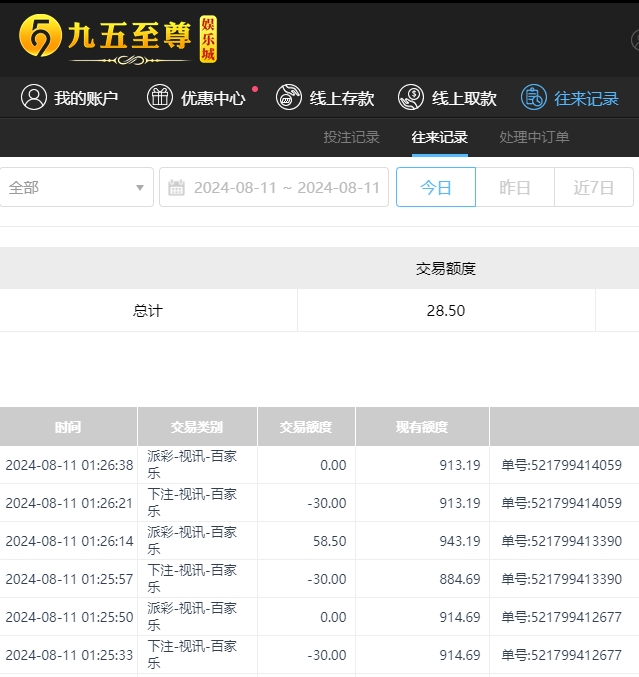Filter records by 近7日
Screen dimensions: 639x677
[593, 187]
